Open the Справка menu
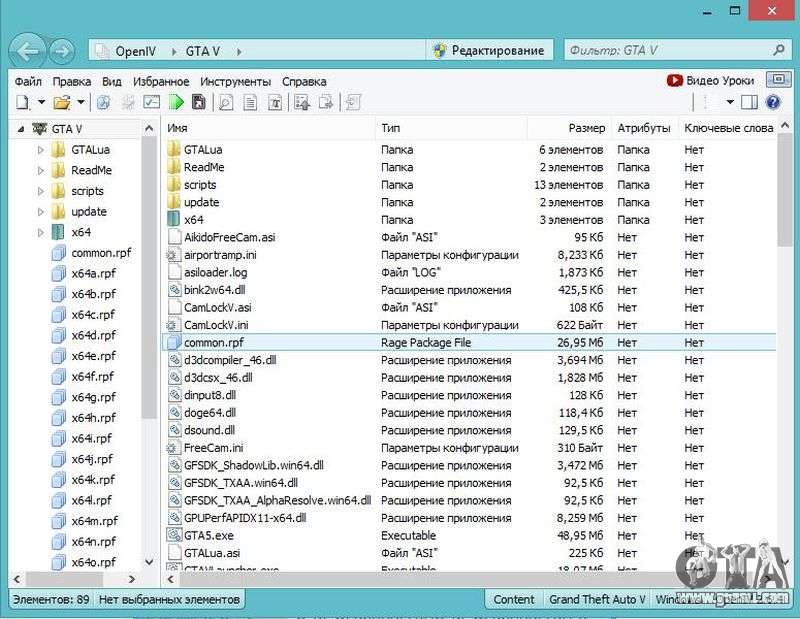The image size is (800, 619). 304,81
